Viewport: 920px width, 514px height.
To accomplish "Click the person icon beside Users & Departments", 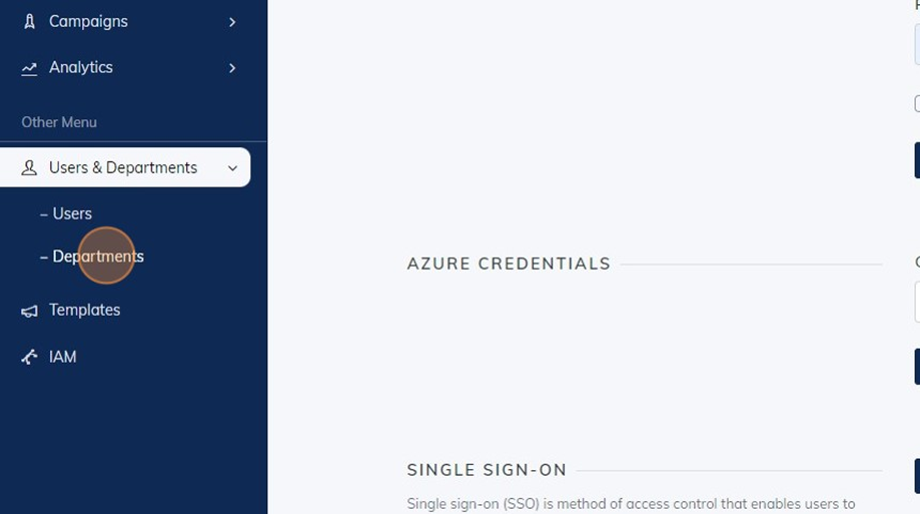I will [x=29, y=168].
